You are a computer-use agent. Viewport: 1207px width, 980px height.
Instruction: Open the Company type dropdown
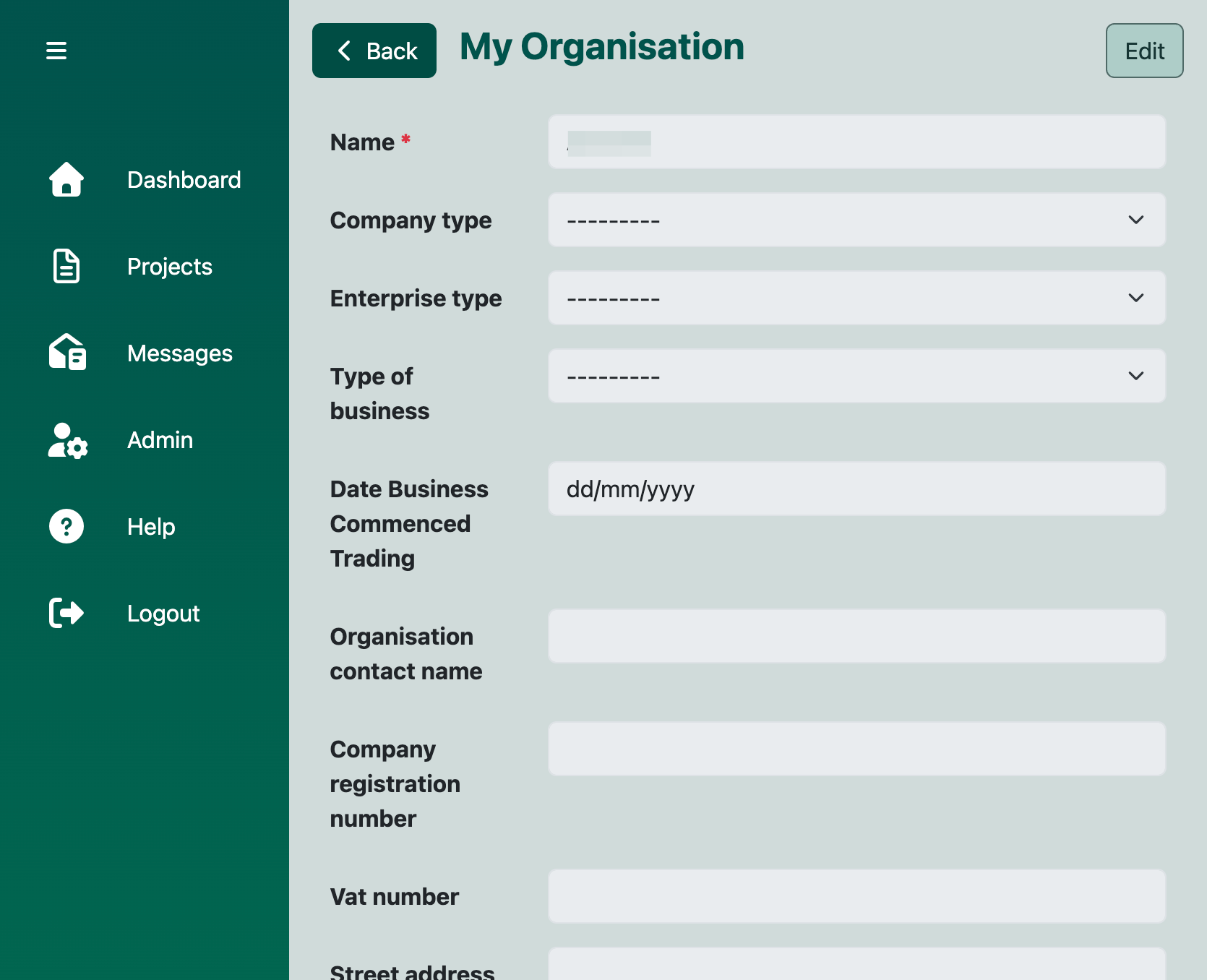[856, 220]
